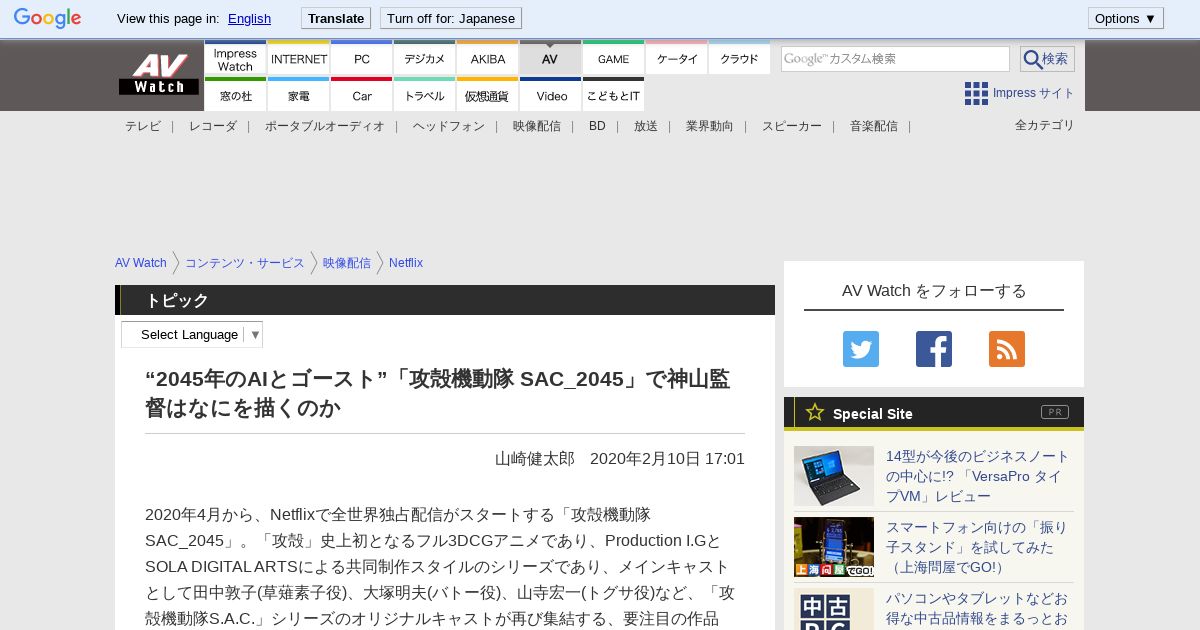The image size is (1200, 630).
Task: Go to スピーカー category
Action: [x=792, y=126]
